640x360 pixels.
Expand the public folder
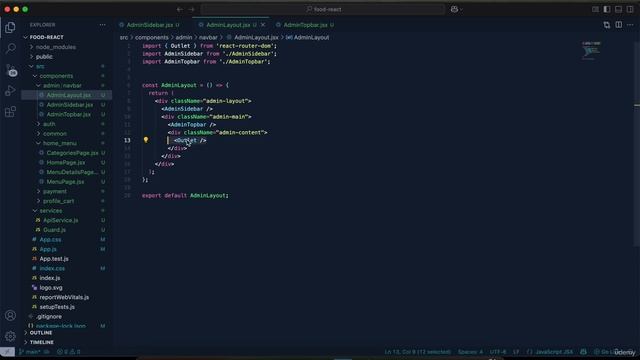[44, 57]
